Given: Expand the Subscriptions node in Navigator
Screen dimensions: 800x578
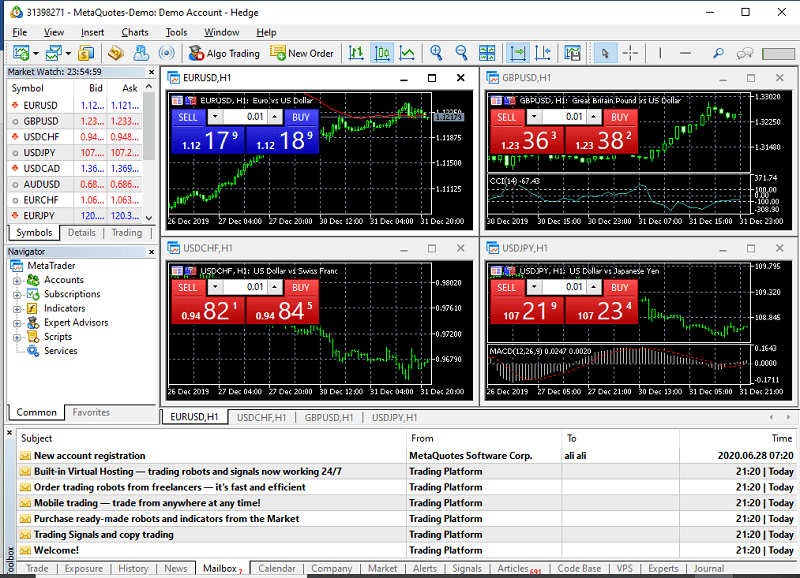Looking at the screenshot, I should click(17, 295).
